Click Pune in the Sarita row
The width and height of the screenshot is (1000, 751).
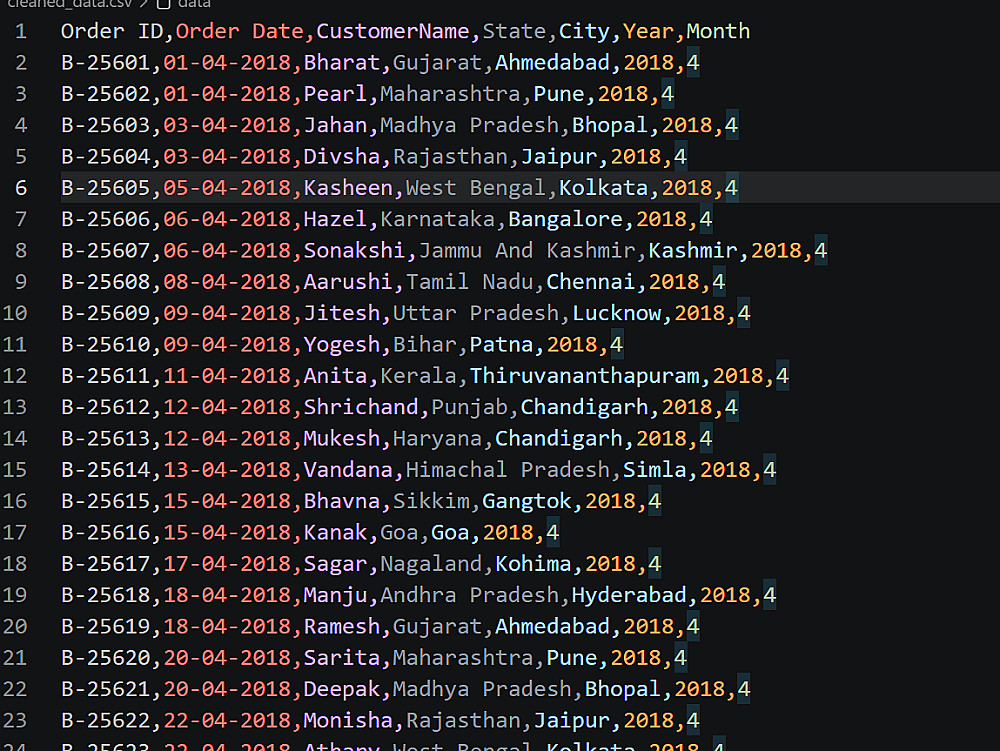pyautogui.click(x=571, y=657)
